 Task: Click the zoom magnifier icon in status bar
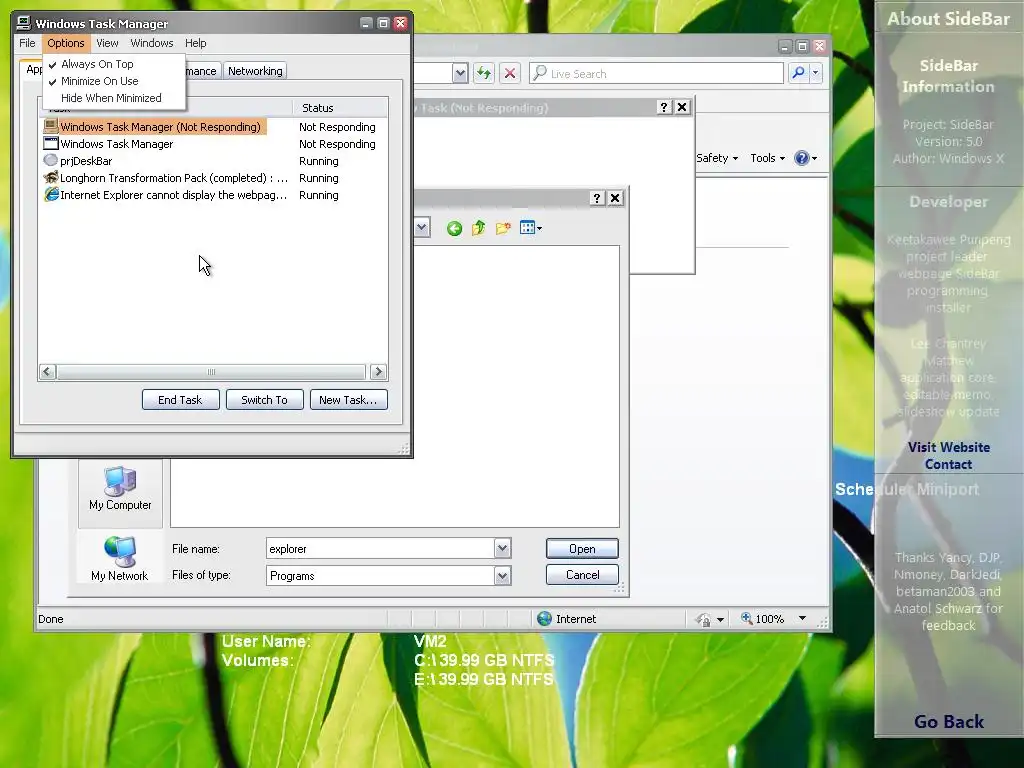(746, 618)
